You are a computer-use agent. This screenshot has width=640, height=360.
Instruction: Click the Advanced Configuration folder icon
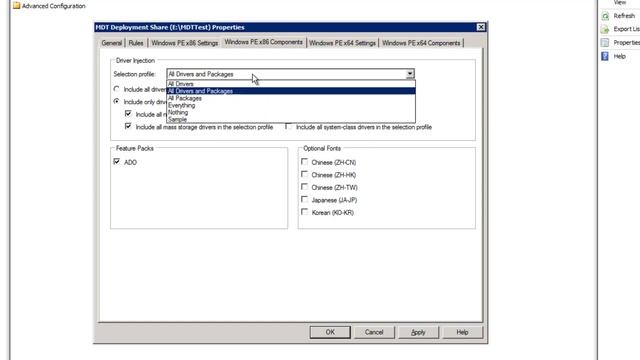pos(16,6)
